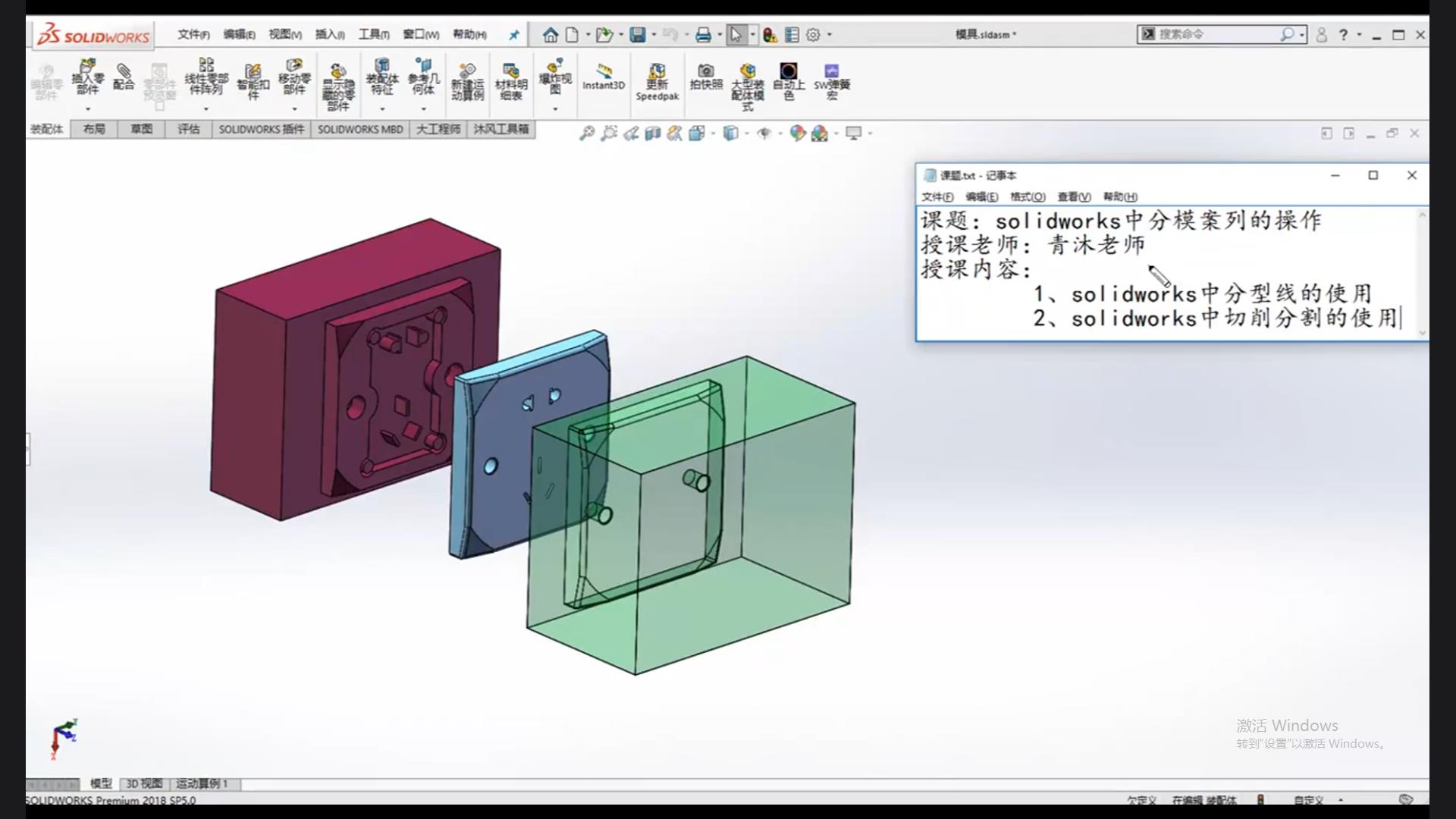Image resolution: width=1456 pixels, height=819 pixels.
Task: Open 查看(V) menu in Notepad
Action: [1074, 196]
